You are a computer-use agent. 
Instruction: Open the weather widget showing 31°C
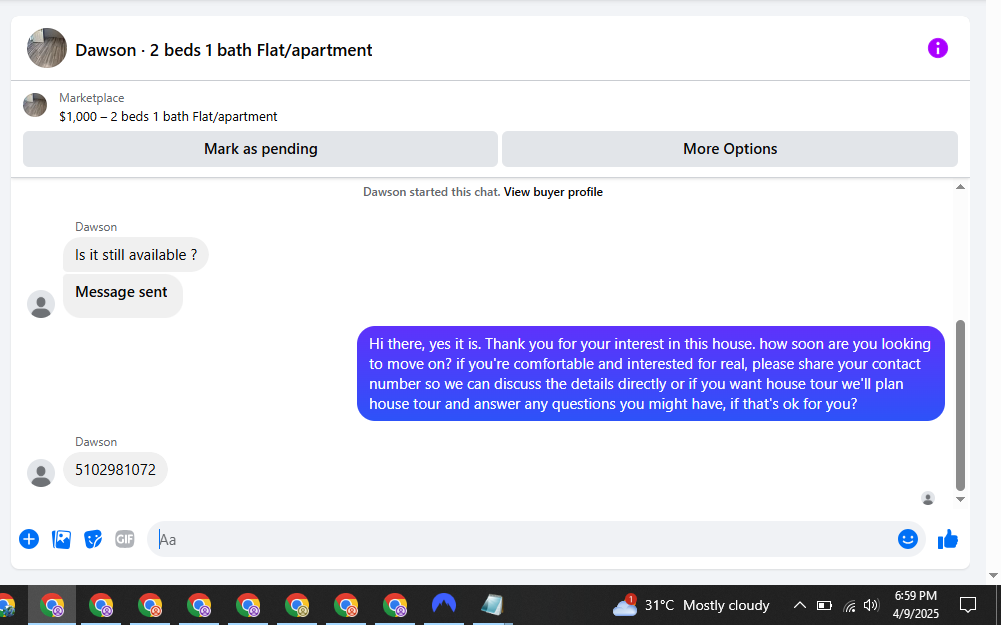pos(691,605)
